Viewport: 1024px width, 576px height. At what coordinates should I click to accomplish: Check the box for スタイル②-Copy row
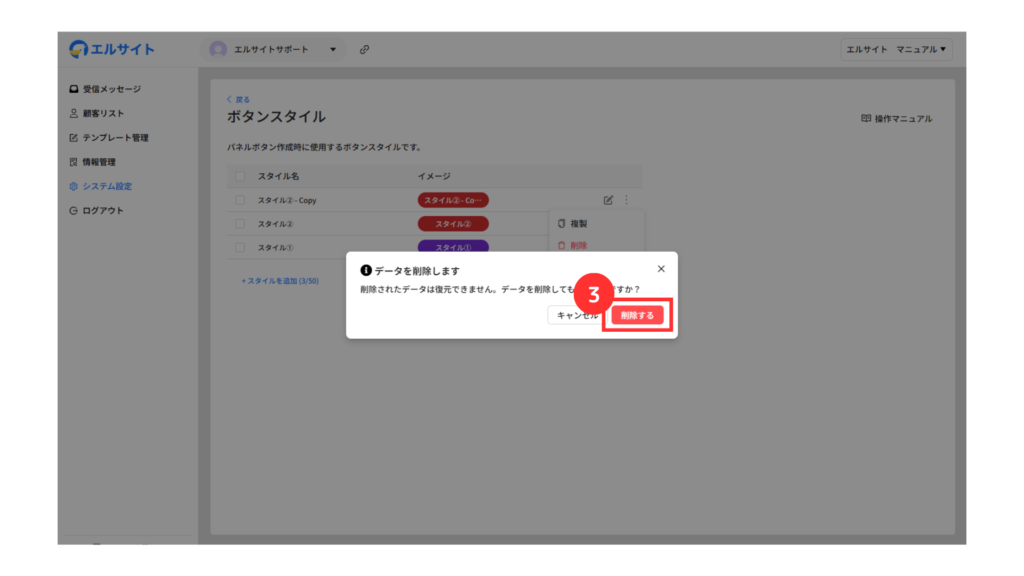pyautogui.click(x=240, y=200)
